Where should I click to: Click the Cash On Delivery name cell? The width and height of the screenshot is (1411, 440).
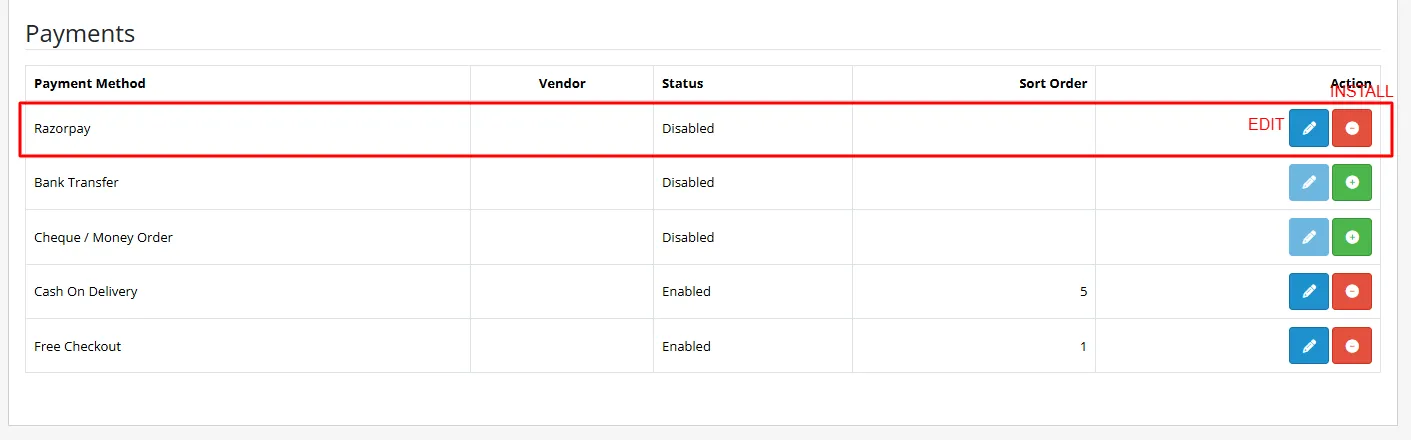point(86,292)
